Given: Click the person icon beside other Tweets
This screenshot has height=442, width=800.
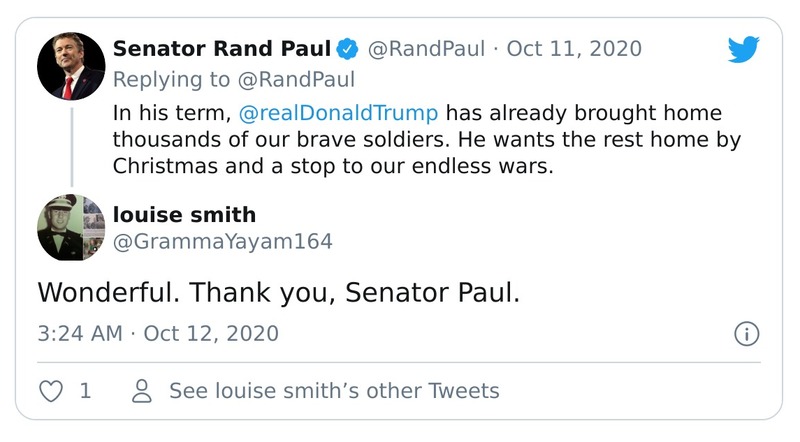Looking at the screenshot, I should pos(143,391).
